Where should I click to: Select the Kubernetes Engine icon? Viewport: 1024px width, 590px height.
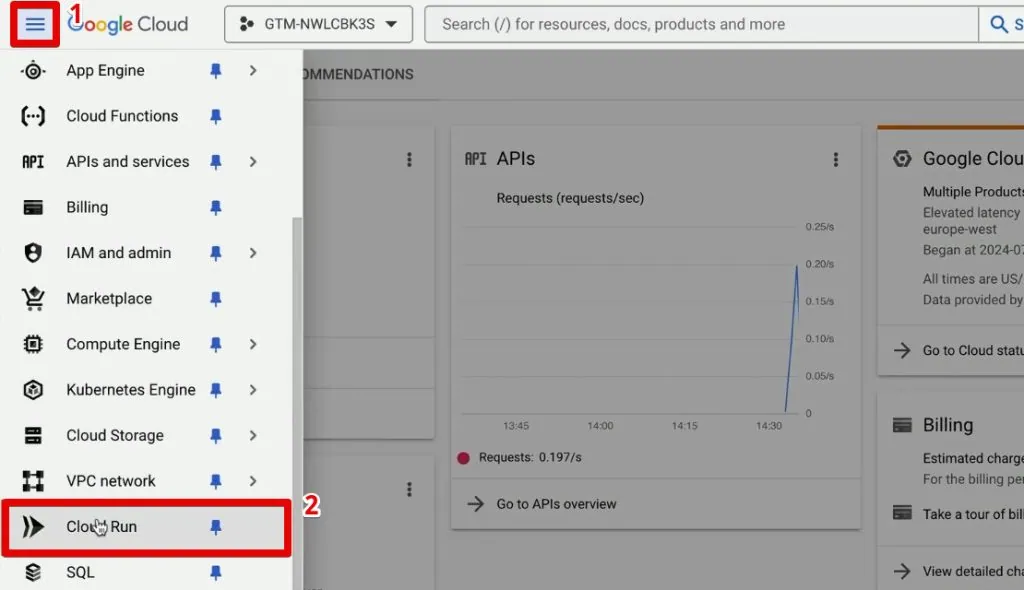pyautogui.click(x=31, y=390)
